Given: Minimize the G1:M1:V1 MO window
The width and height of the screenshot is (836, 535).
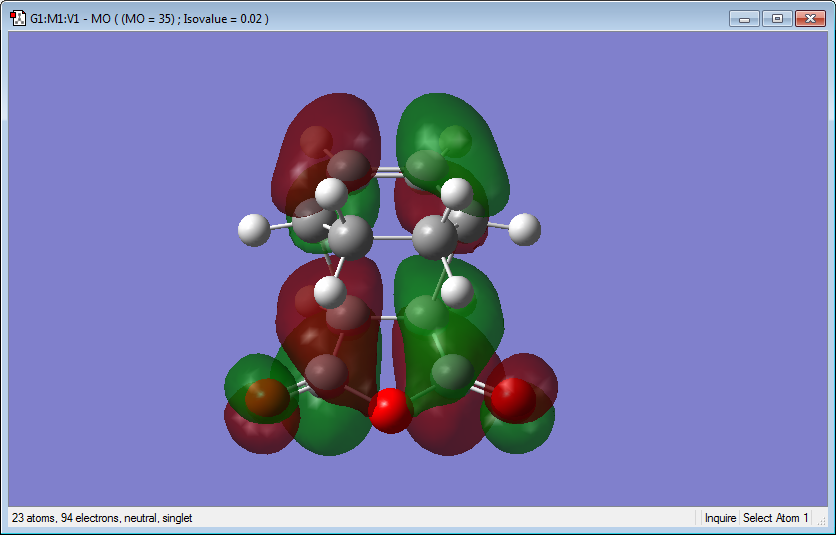Looking at the screenshot, I should point(744,18).
